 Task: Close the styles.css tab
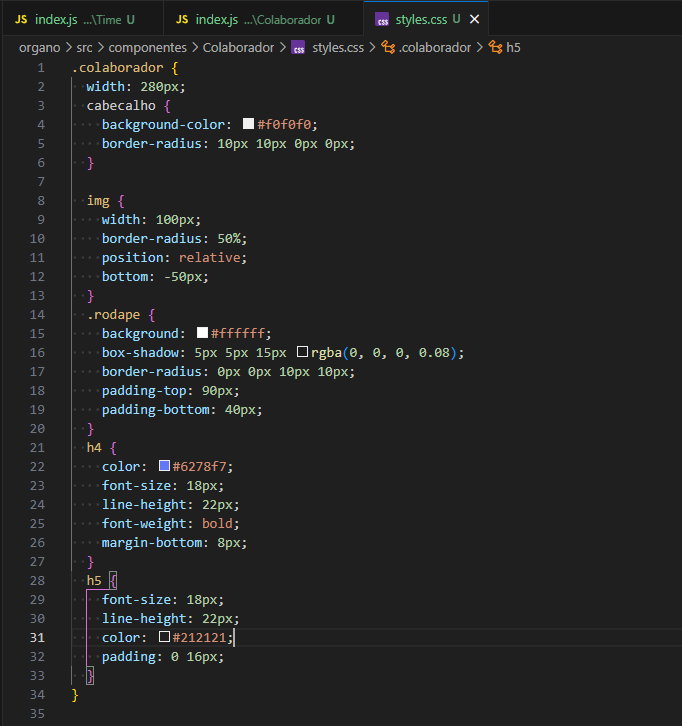click(474, 20)
